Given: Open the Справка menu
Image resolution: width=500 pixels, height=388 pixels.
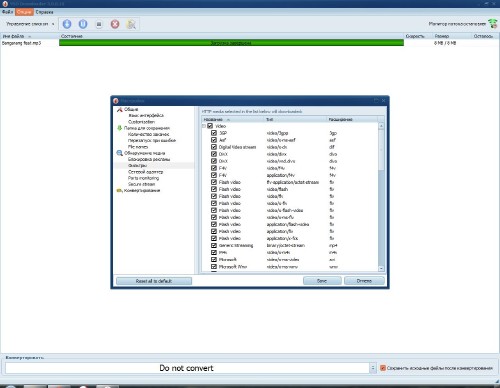Looking at the screenshot, I should [44, 12].
